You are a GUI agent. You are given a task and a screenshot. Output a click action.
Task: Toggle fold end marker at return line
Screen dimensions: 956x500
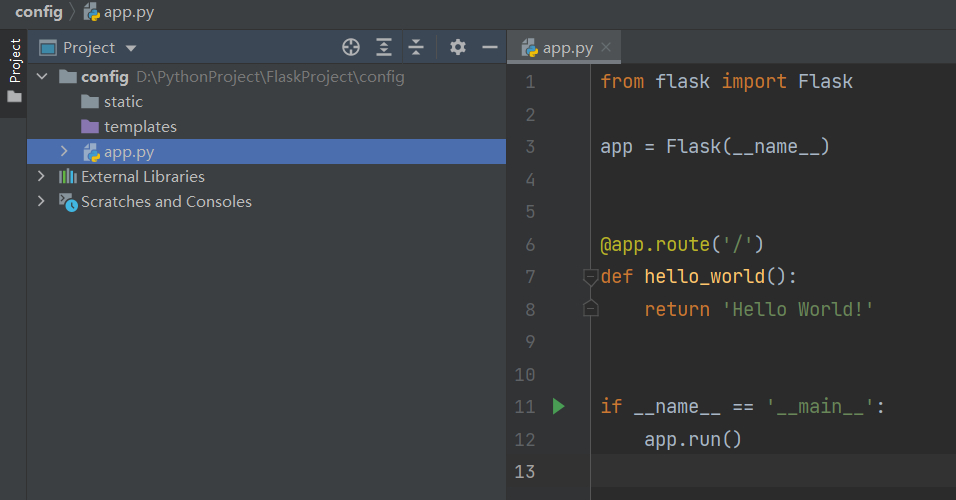coord(590,308)
